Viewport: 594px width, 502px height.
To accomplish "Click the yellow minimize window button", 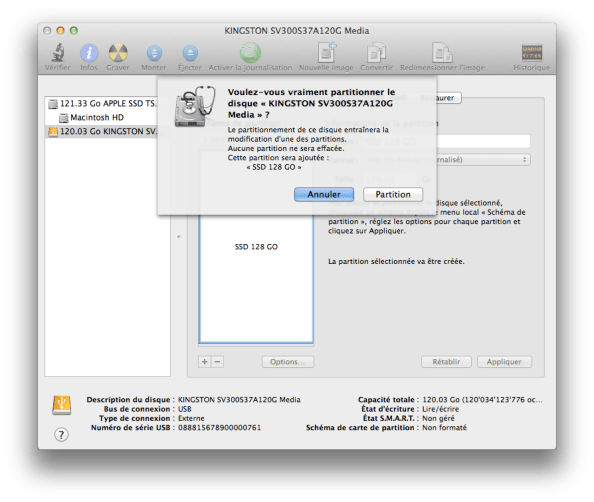I will (x=60, y=31).
